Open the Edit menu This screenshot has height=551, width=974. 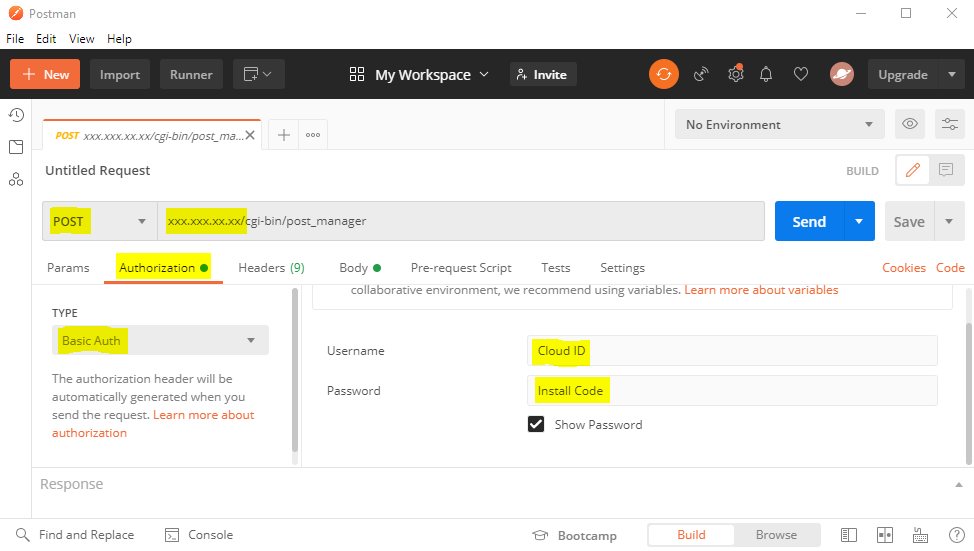46,39
